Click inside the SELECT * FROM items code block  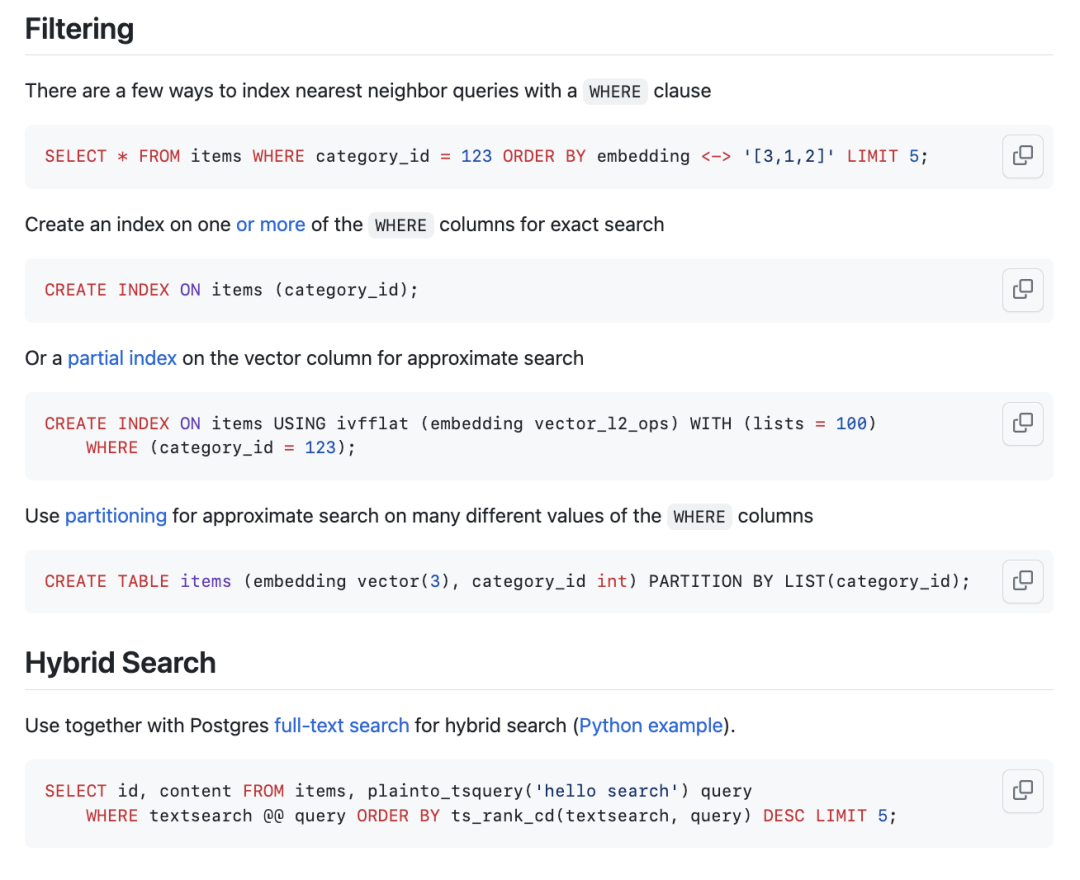(x=486, y=156)
